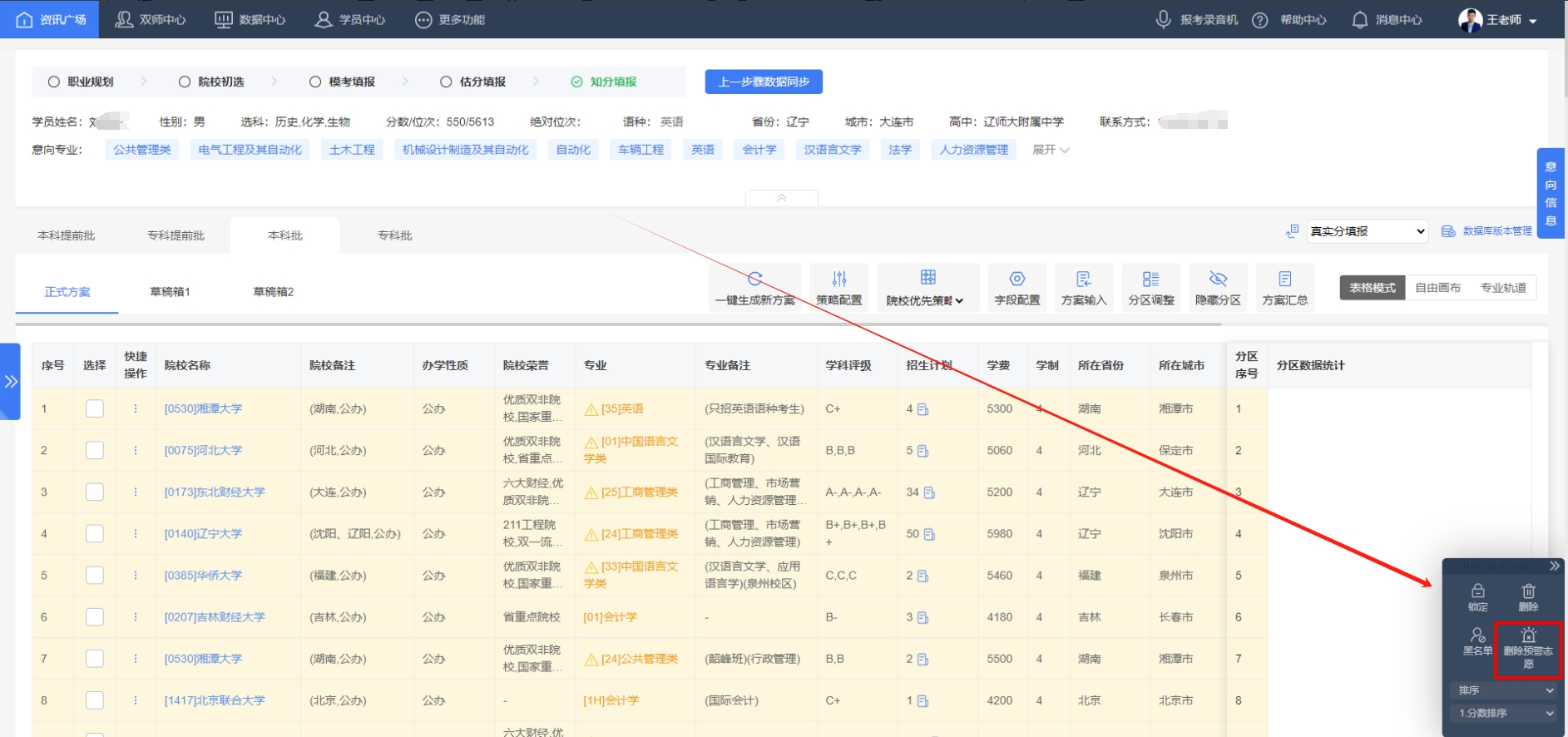Open the 方案汇总 summary icon

(1284, 279)
